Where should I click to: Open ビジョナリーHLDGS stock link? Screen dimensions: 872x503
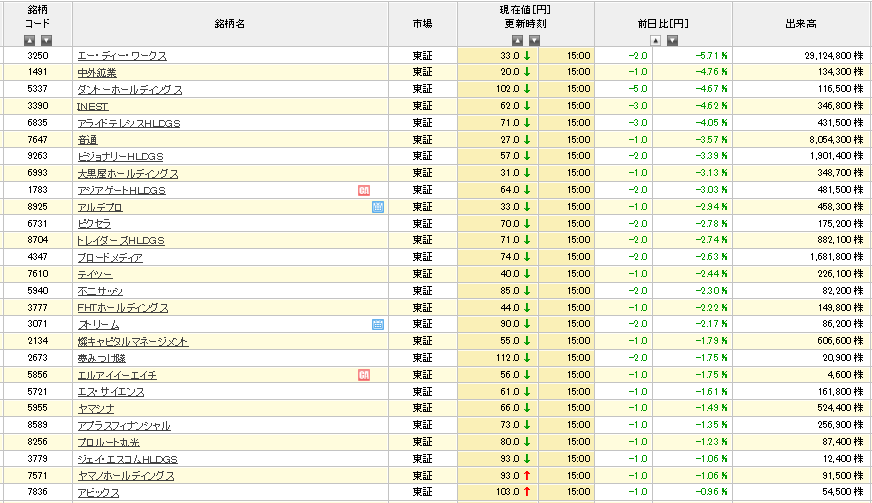pos(120,156)
